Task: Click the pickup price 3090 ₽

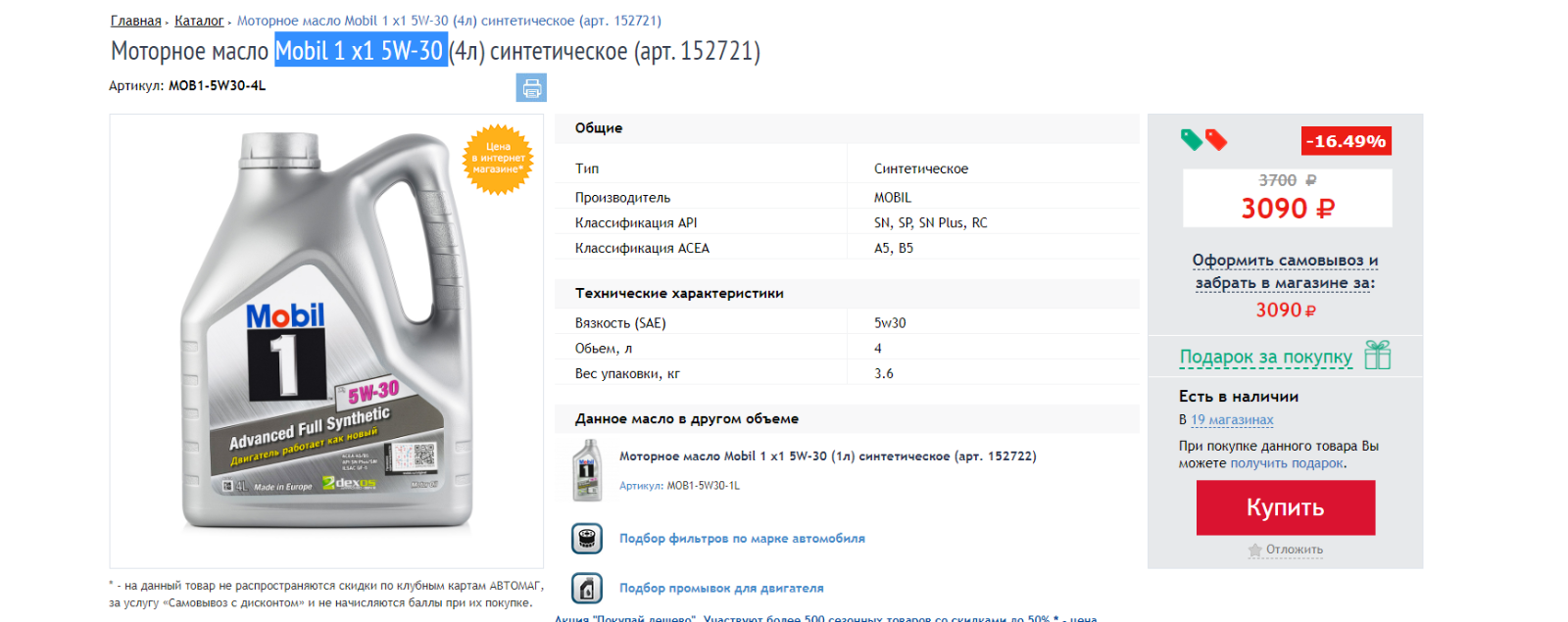Action: click(1286, 310)
